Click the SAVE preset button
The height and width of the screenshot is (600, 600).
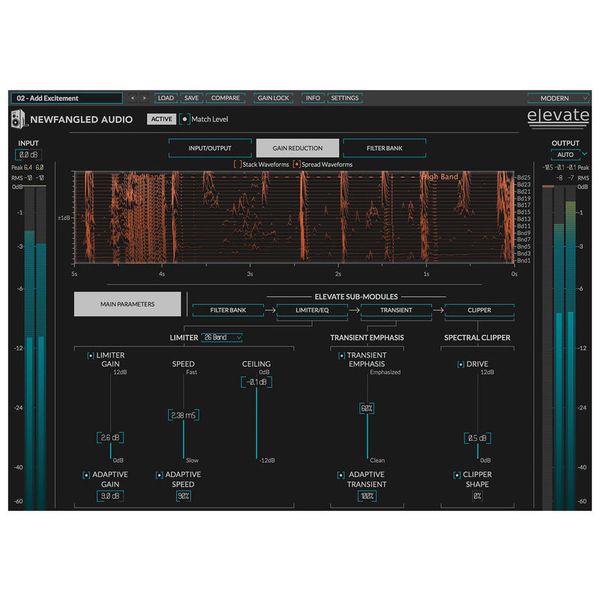191,98
